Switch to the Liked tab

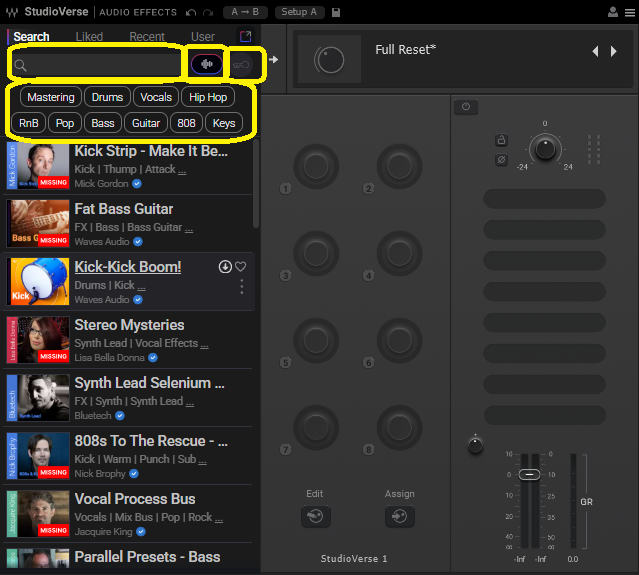(x=89, y=37)
